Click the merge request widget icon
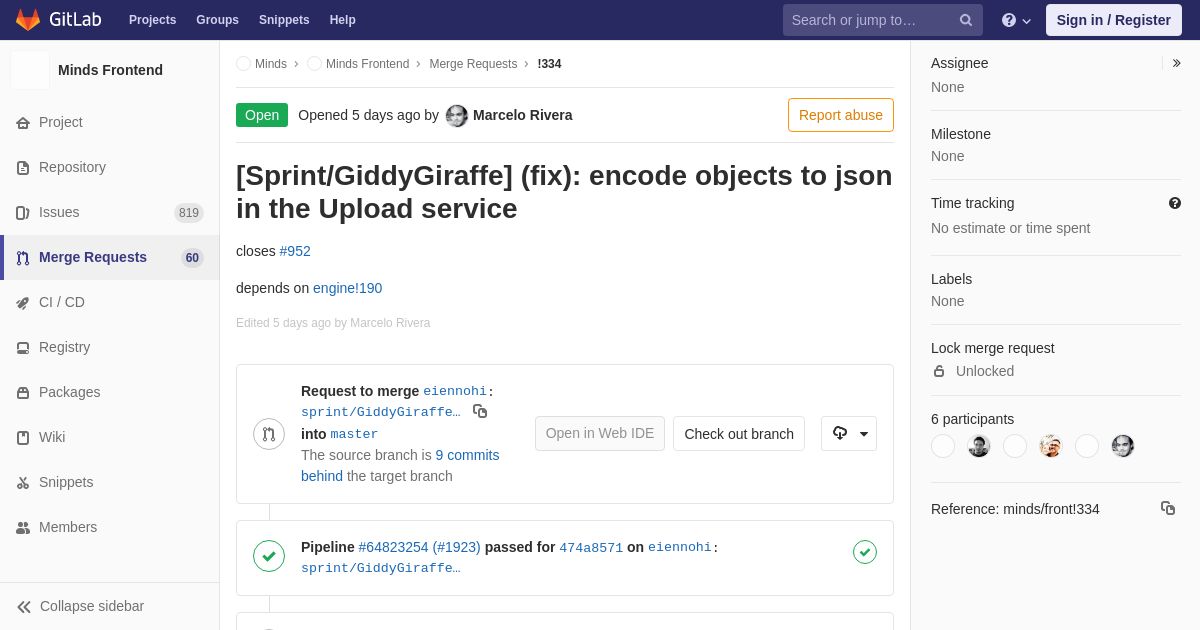This screenshot has height=630, width=1200. click(269, 434)
